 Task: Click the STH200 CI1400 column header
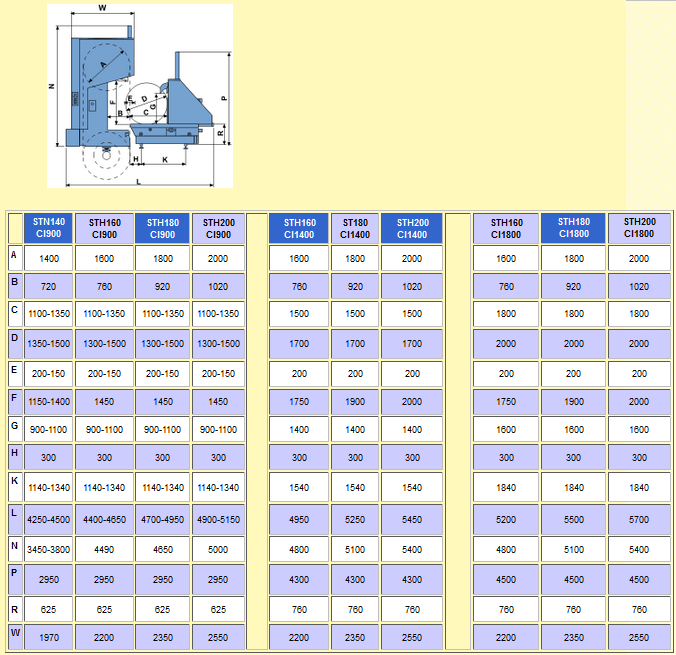[x=412, y=228]
